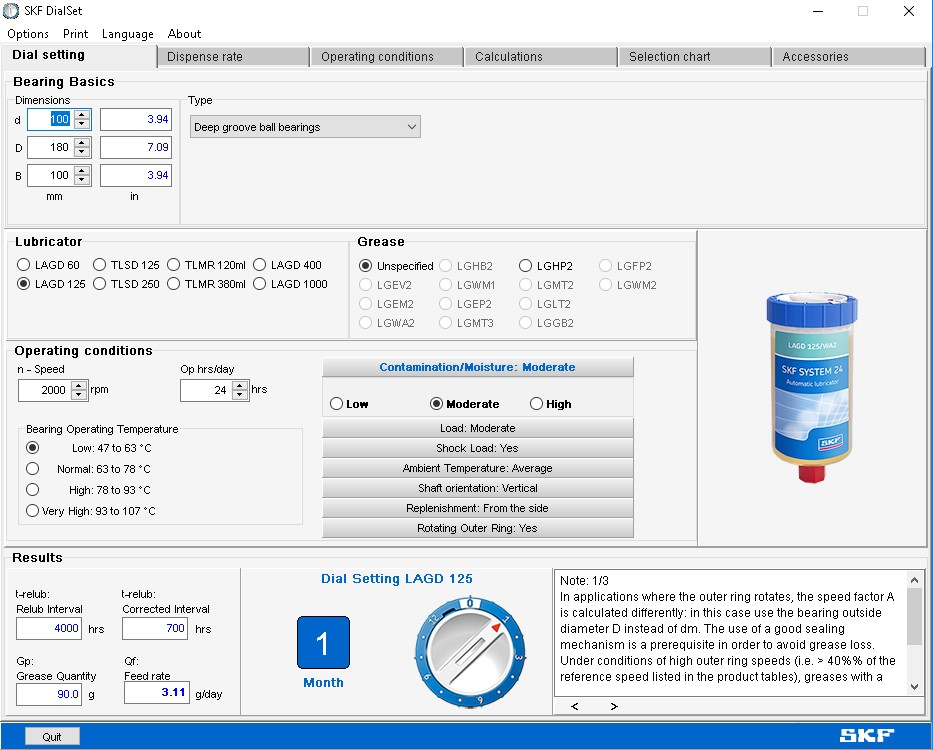Select the TLMR 380ml lubricator

[x=206, y=284]
